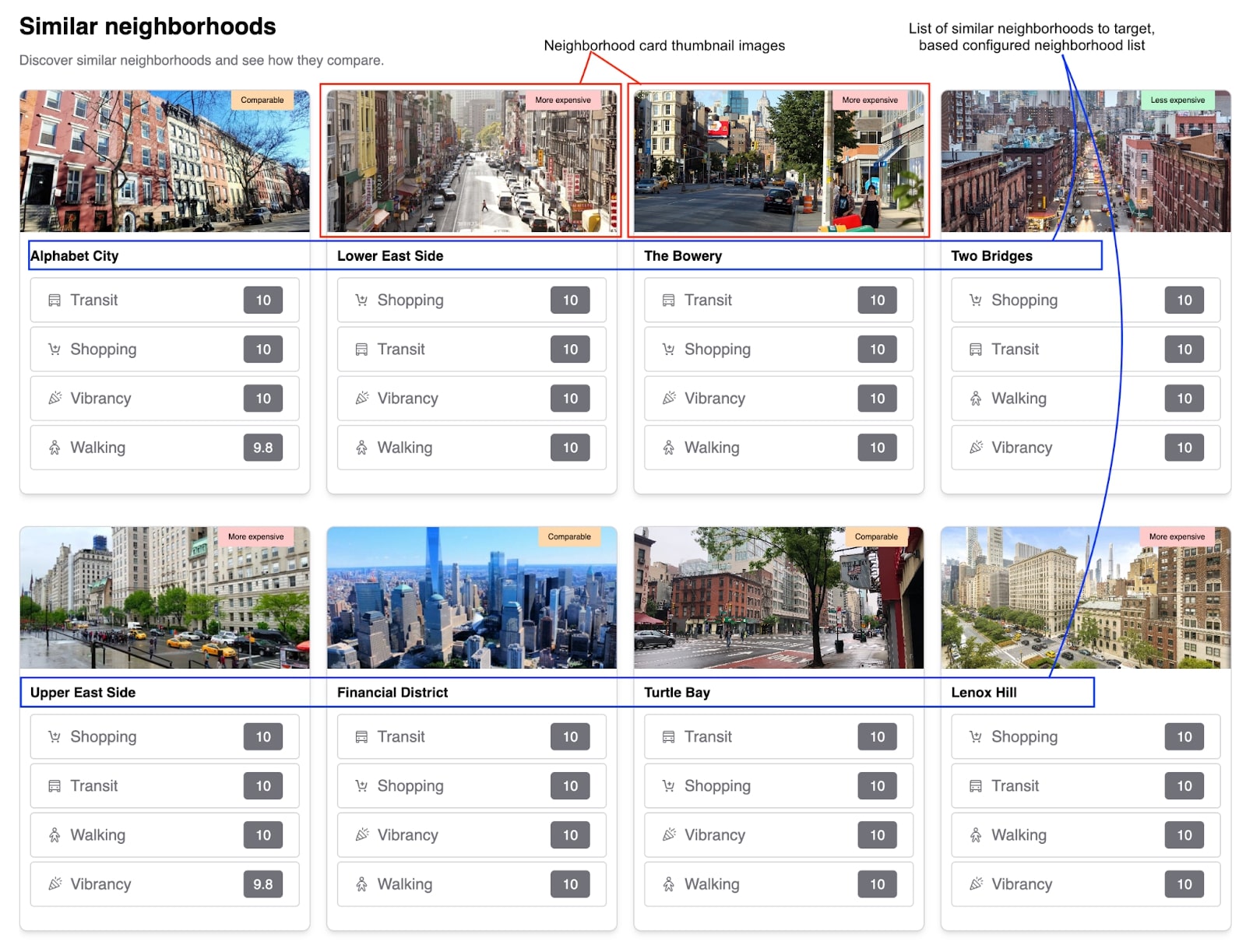Select the Two Bridges neighborhood title

point(991,256)
